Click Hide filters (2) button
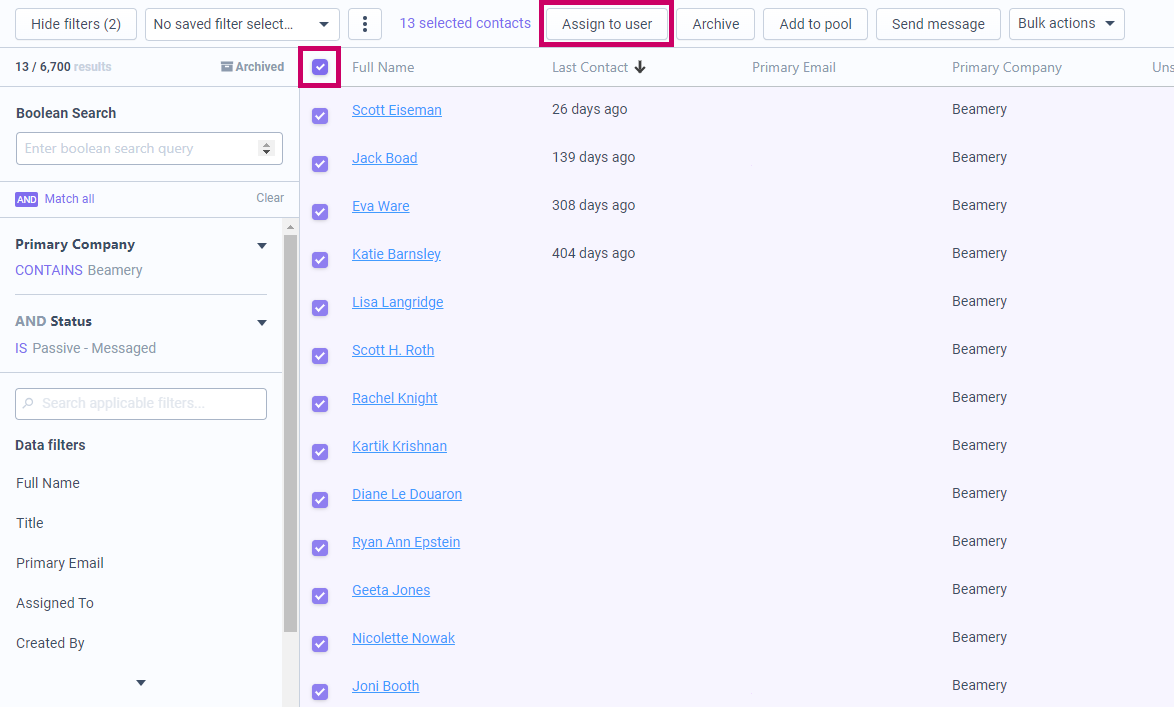This screenshot has width=1174, height=707. tap(76, 24)
